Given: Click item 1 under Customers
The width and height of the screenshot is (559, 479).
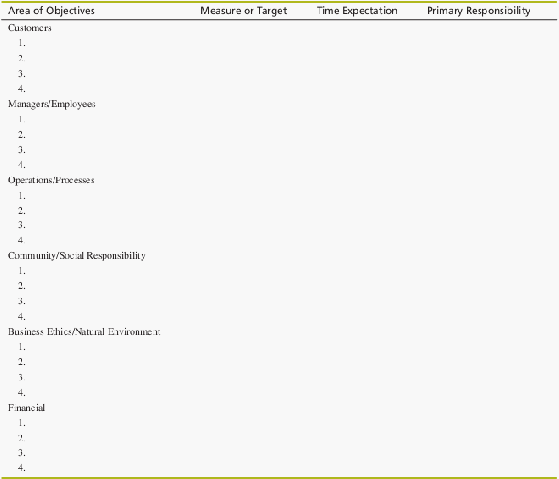Looking at the screenshot, I should click(22, 43).
